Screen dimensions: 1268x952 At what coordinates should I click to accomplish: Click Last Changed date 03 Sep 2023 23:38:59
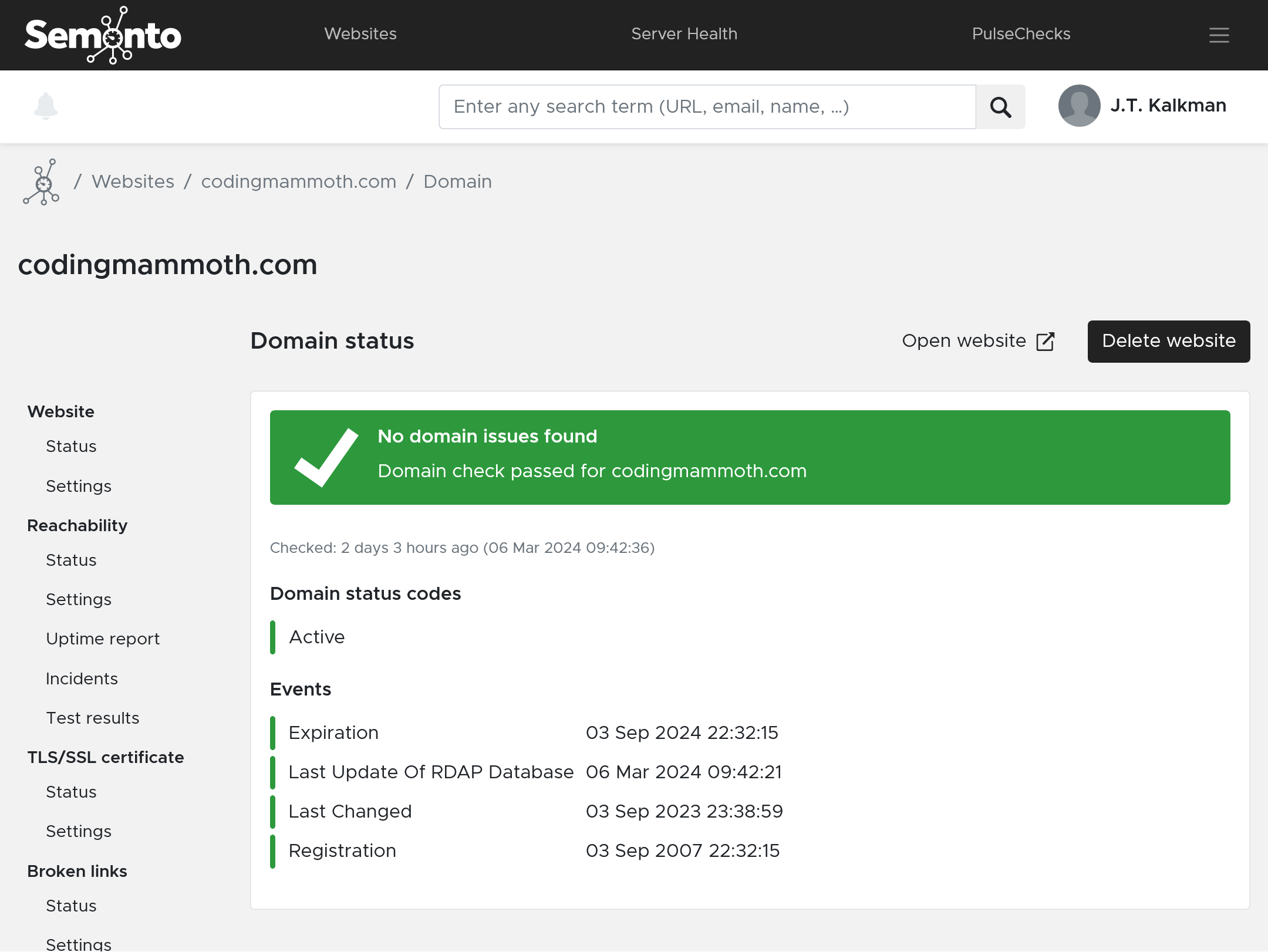[684, 812]
